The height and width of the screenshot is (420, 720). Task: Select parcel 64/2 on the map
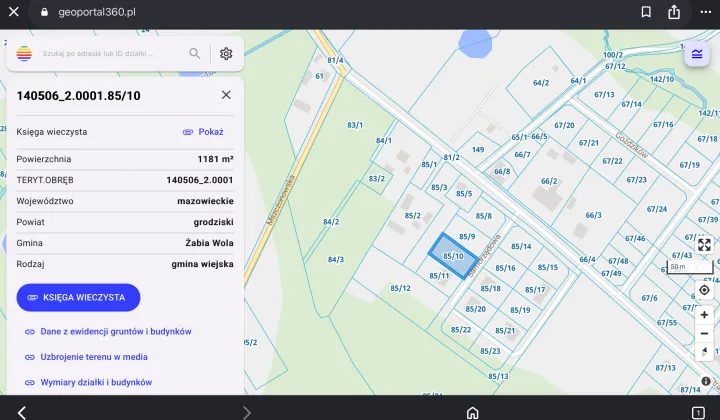[541, 83]
